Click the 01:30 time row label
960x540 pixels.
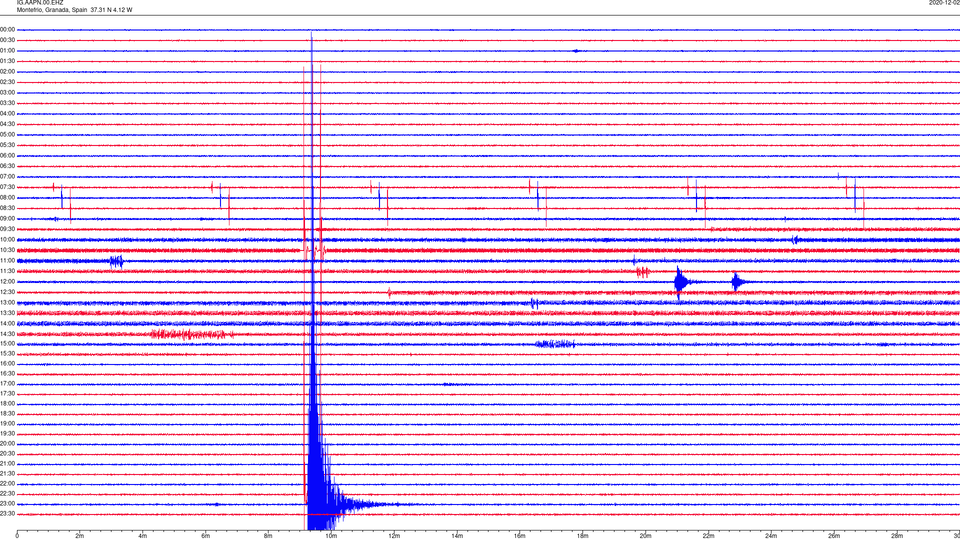[x=7, y=61]
